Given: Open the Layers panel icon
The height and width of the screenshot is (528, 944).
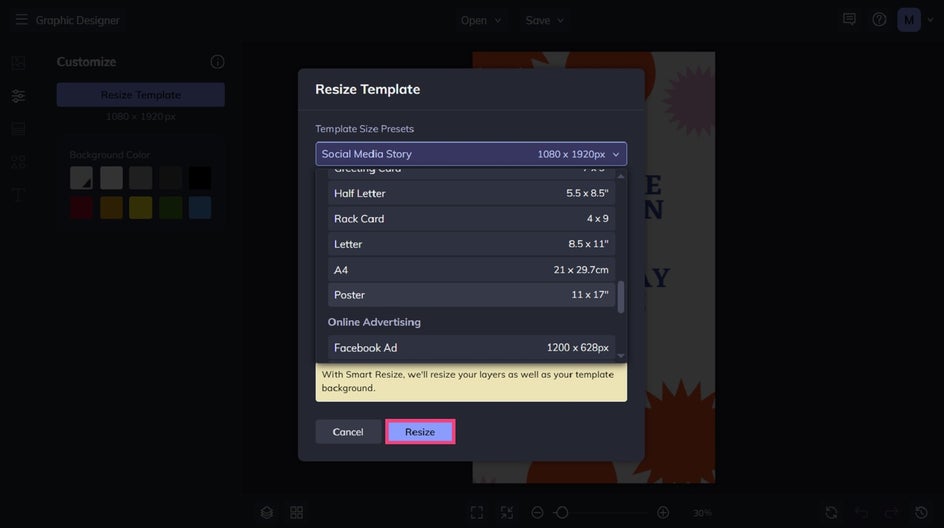Looking at the screenshot, I should point(267,512).
